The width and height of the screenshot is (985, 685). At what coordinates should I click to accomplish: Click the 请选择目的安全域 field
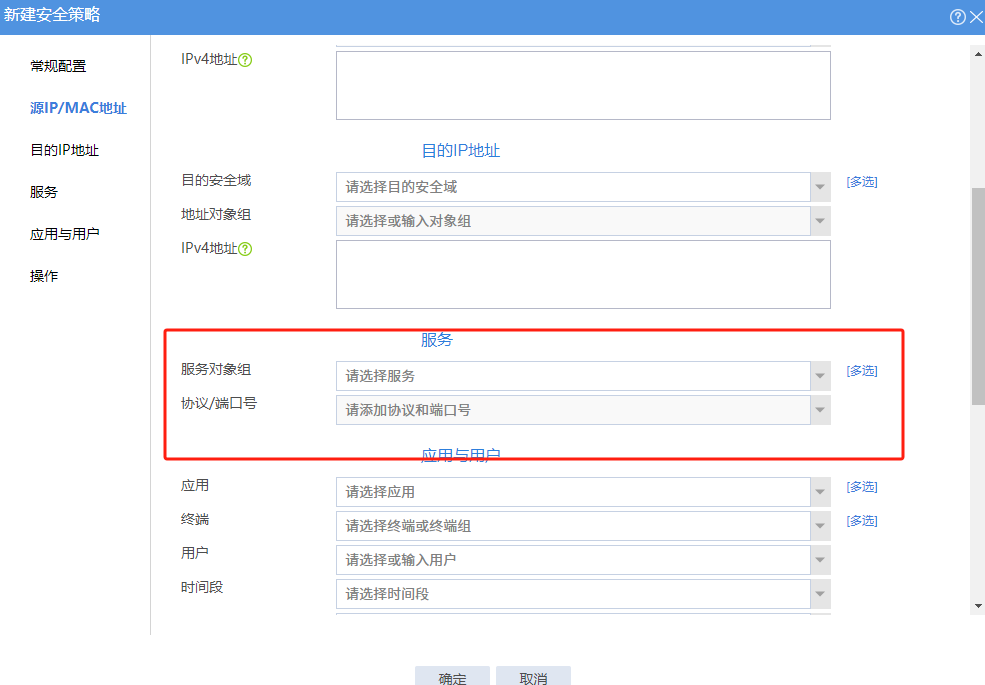tap(573, 187)
